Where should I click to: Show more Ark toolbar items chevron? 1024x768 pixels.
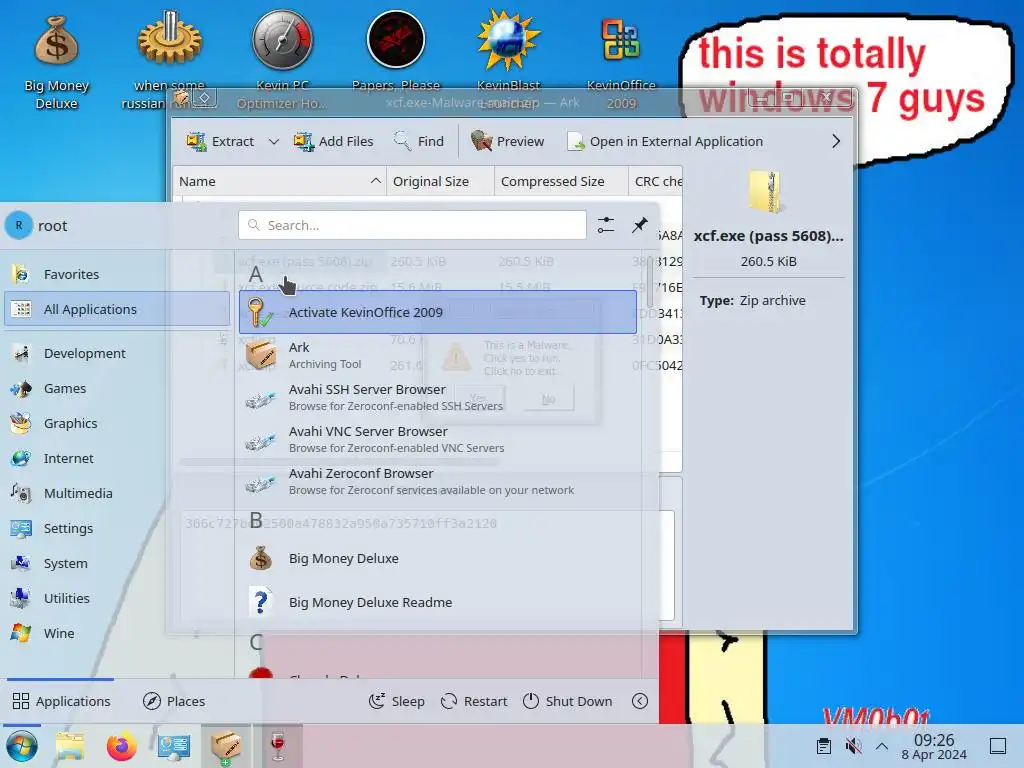(836, 141)
